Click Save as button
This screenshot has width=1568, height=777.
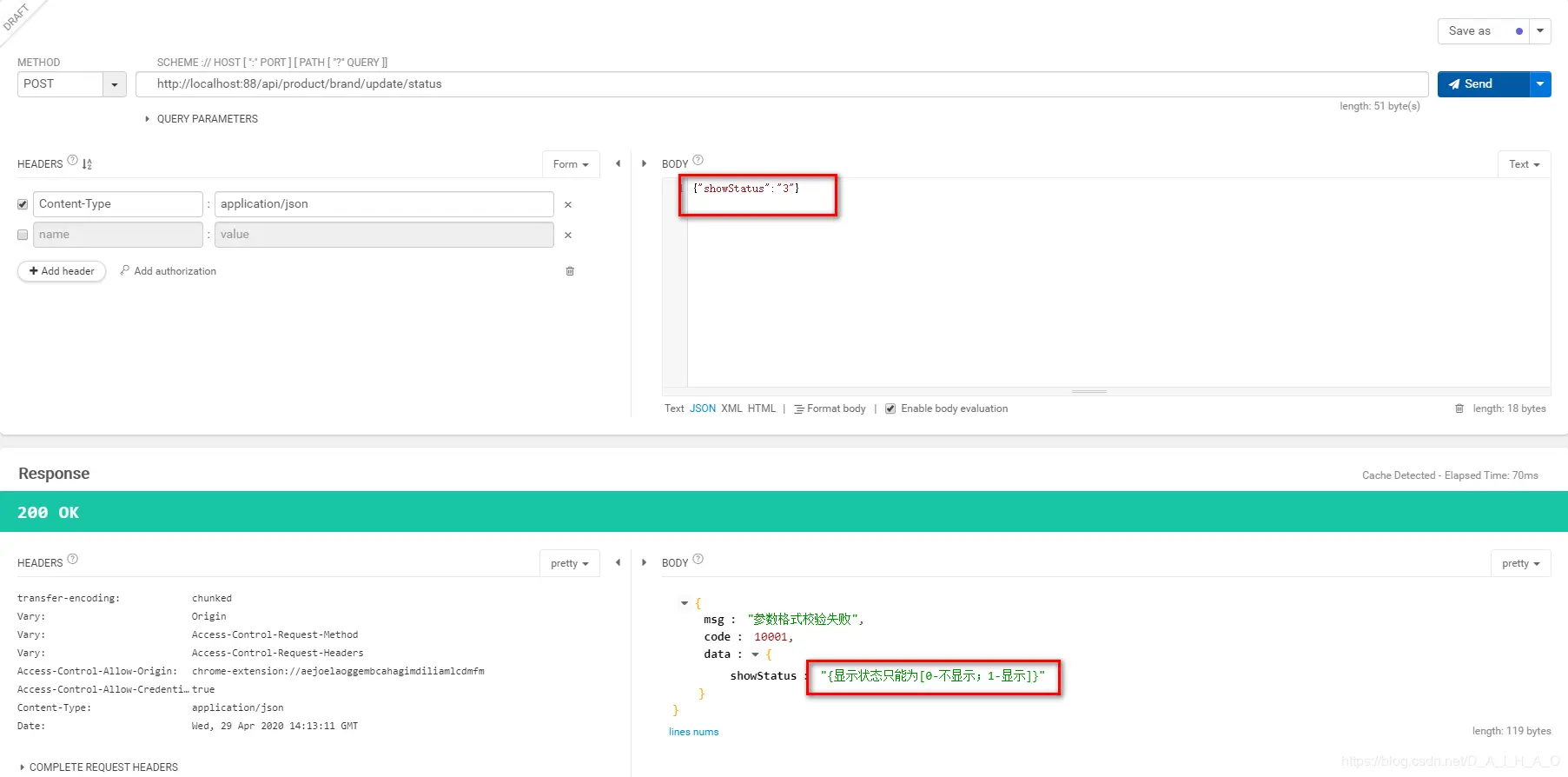point(1484,30)
